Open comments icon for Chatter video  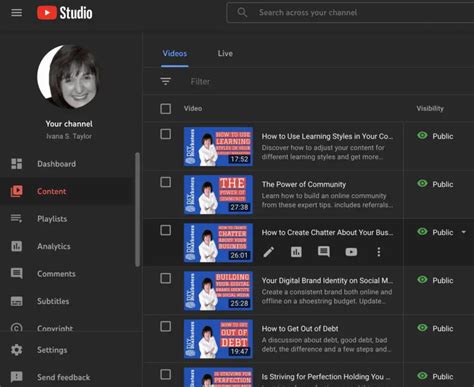click(x=324, y=252)
